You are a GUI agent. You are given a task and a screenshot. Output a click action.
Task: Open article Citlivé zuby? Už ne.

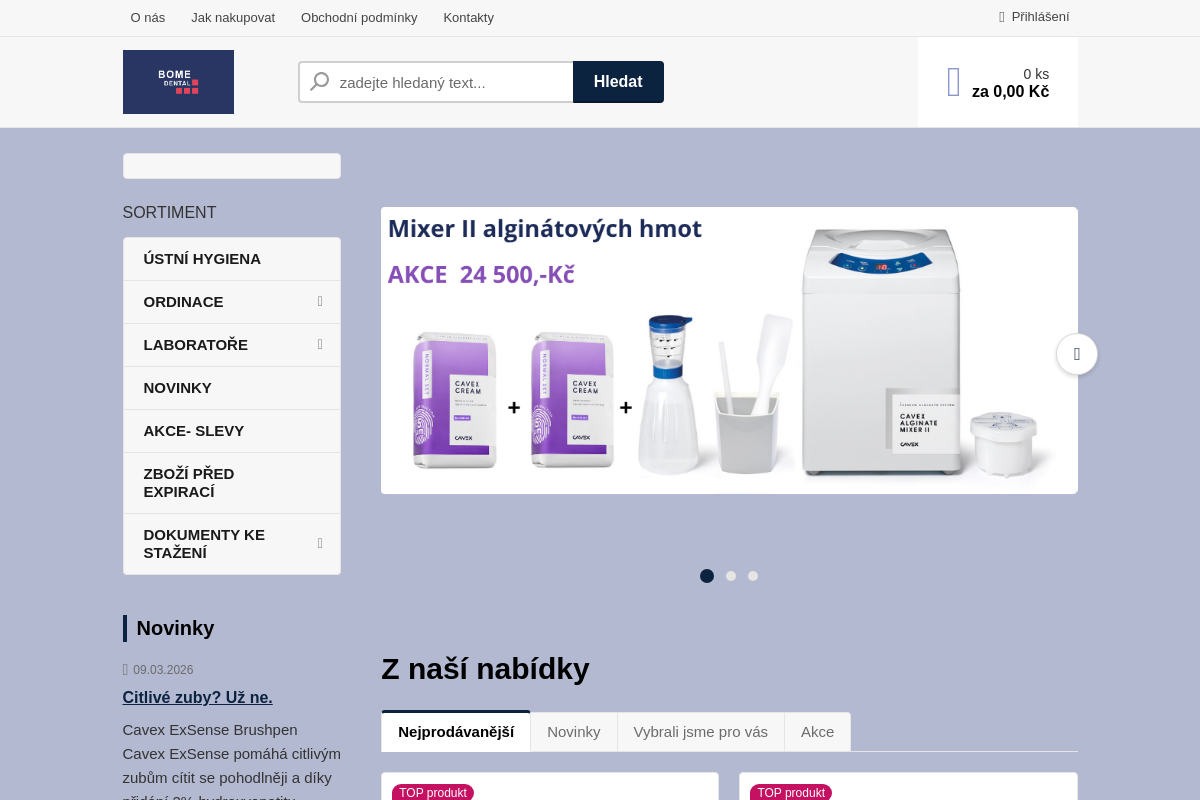198,697
